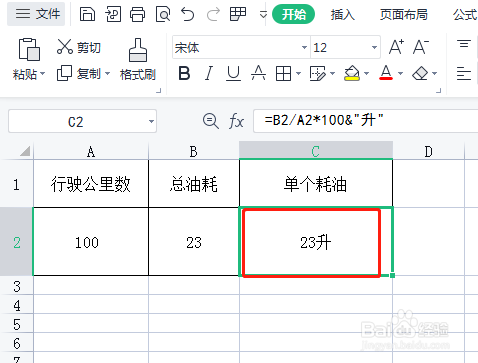Click the Save icon
Viewport: 478px width, 363px height.
87,14
